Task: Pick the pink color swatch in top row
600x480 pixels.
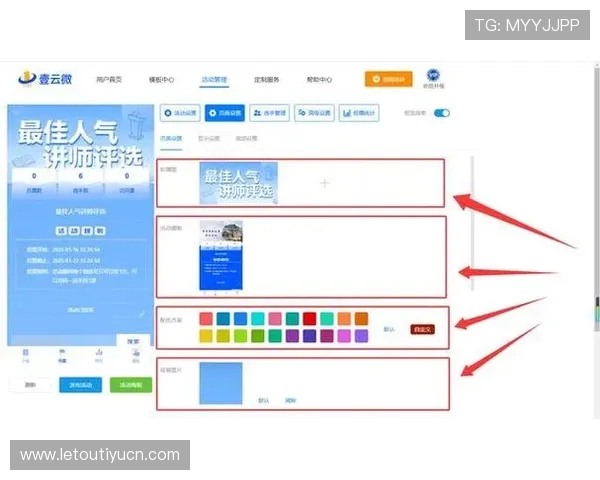Action: [275, 318]
